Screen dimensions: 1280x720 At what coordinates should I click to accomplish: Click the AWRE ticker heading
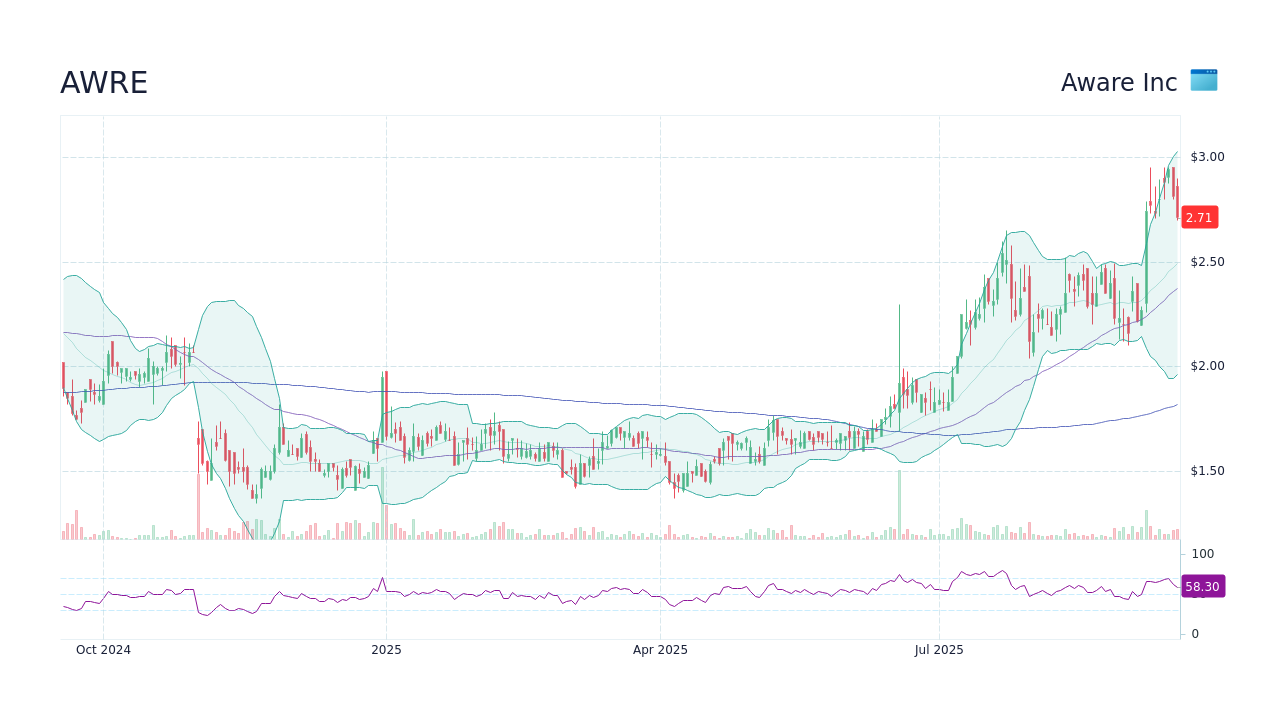point(104,82)
